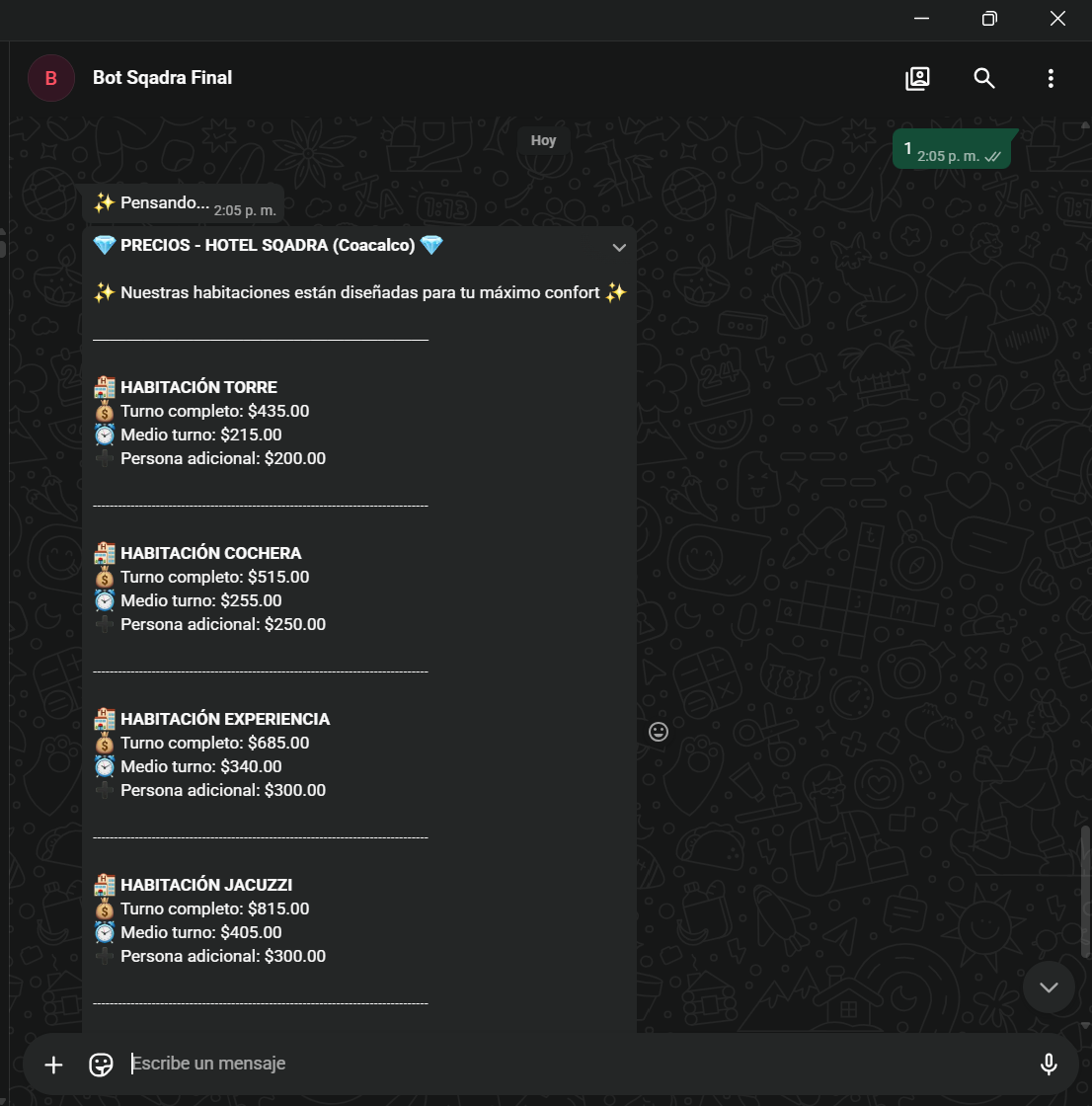Open the media, links and docs icon
The image size is (1092, 1106).
(917, 78)
